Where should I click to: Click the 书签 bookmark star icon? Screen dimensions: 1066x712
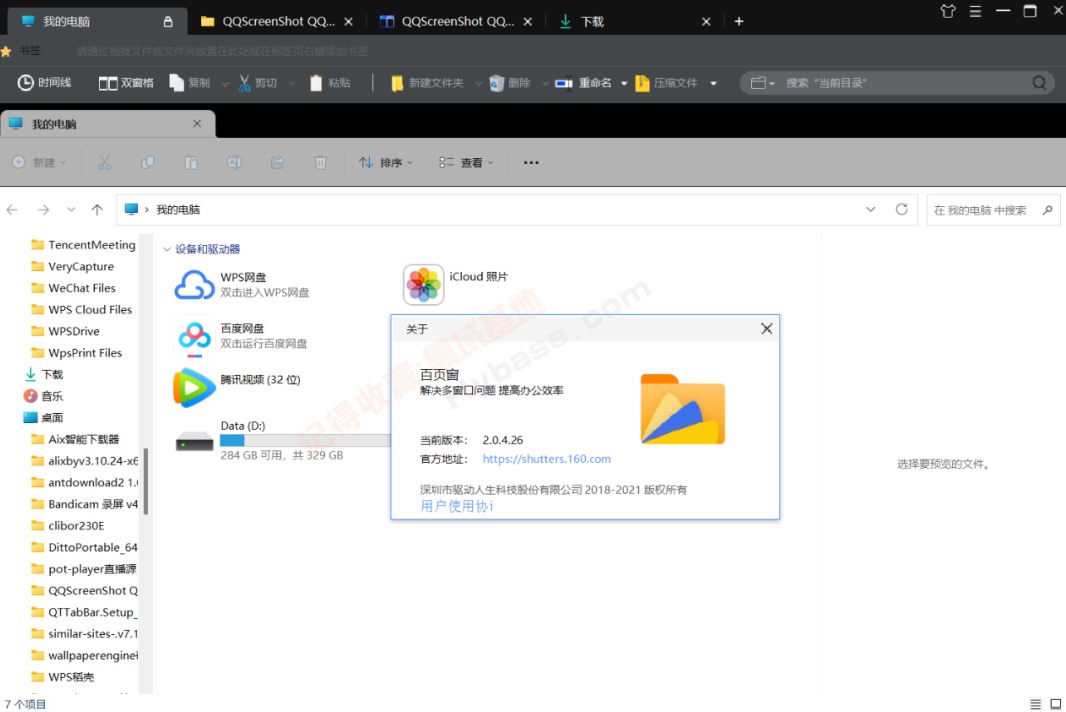click(x=6, y=51)
